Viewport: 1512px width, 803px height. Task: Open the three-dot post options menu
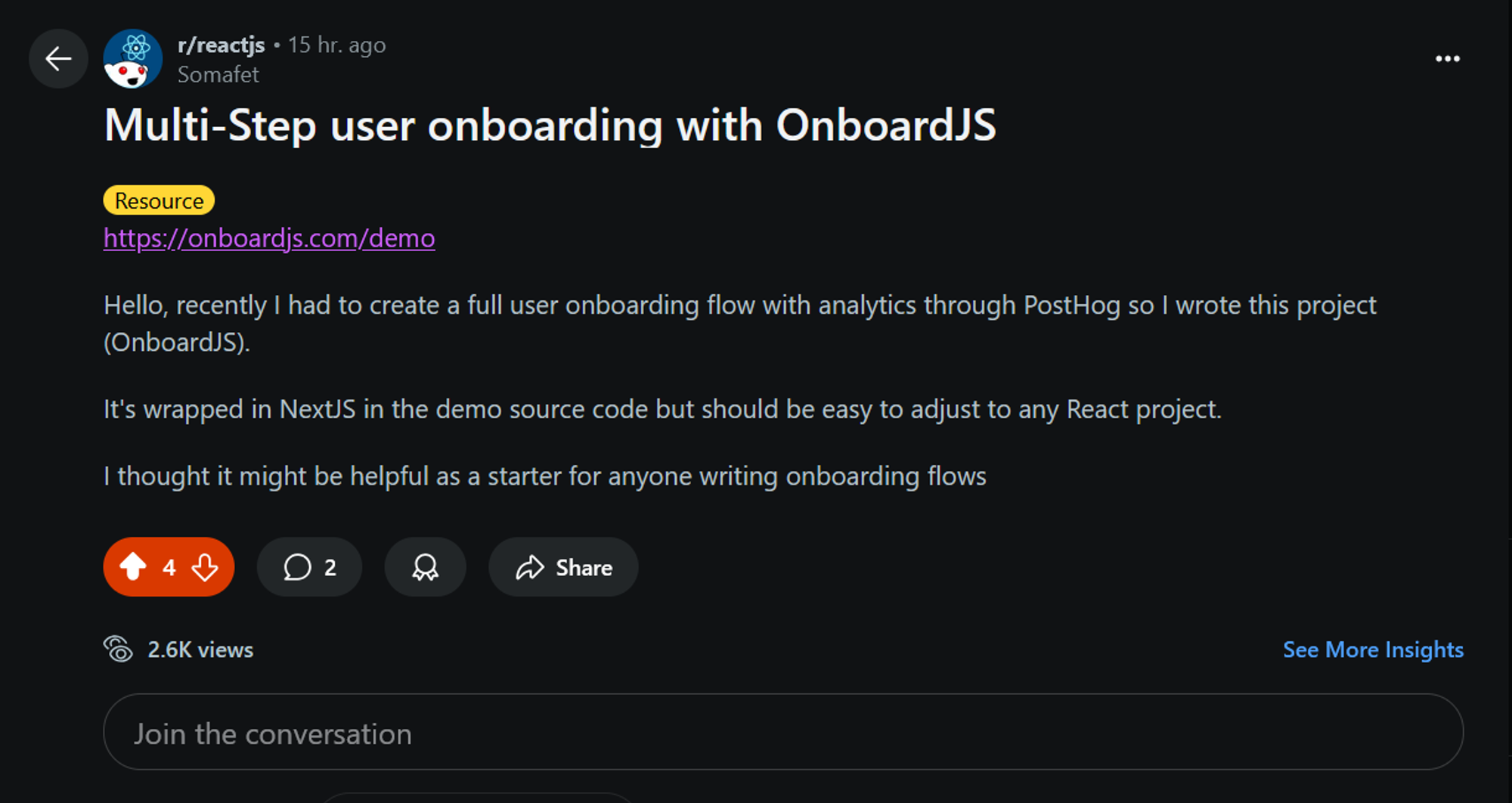coord(1447,59)
